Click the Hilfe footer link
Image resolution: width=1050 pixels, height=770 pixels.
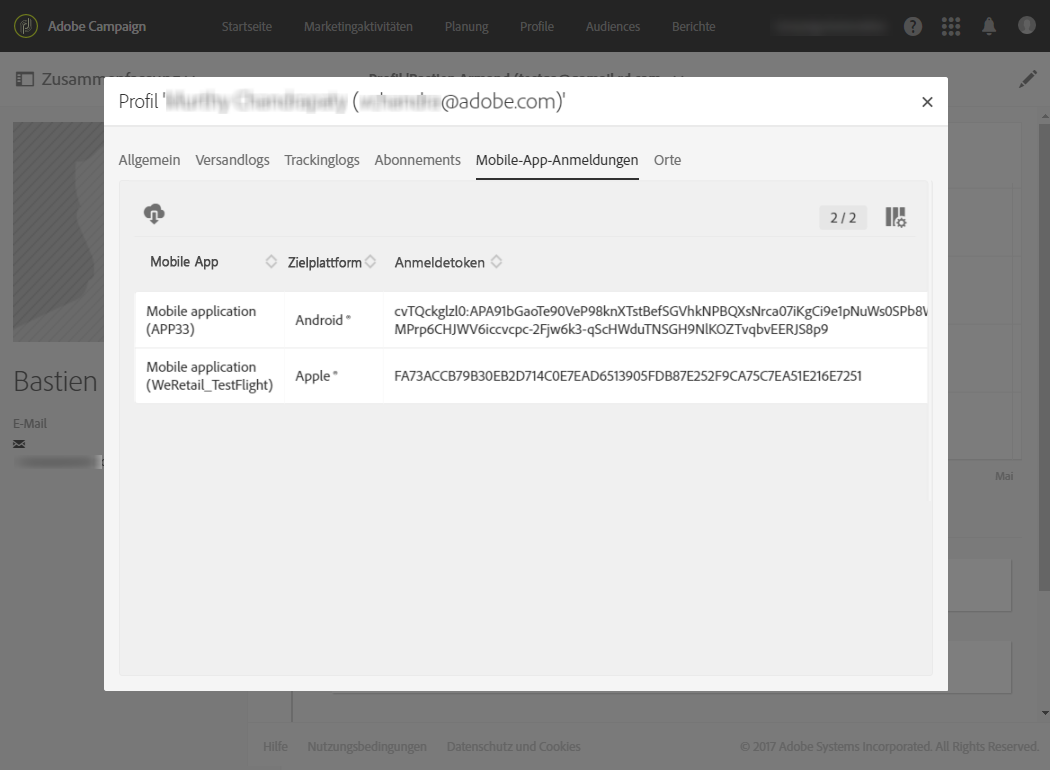point(275,747)
